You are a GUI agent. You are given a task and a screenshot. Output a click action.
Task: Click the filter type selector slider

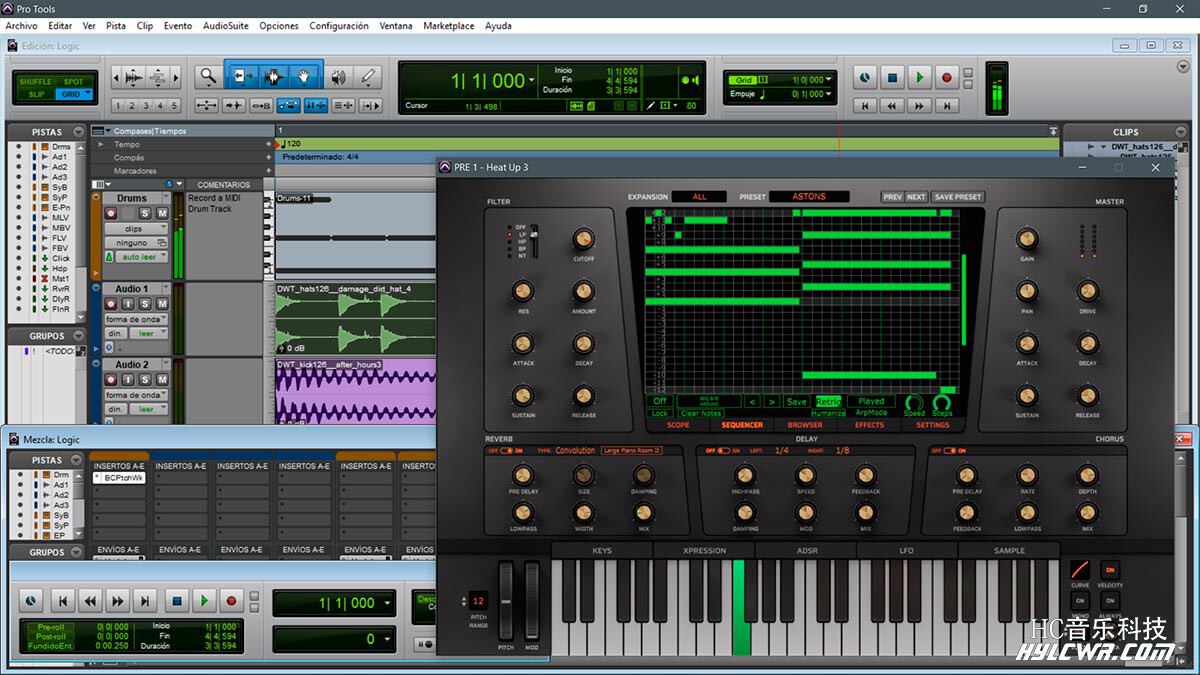coord(534,241)
